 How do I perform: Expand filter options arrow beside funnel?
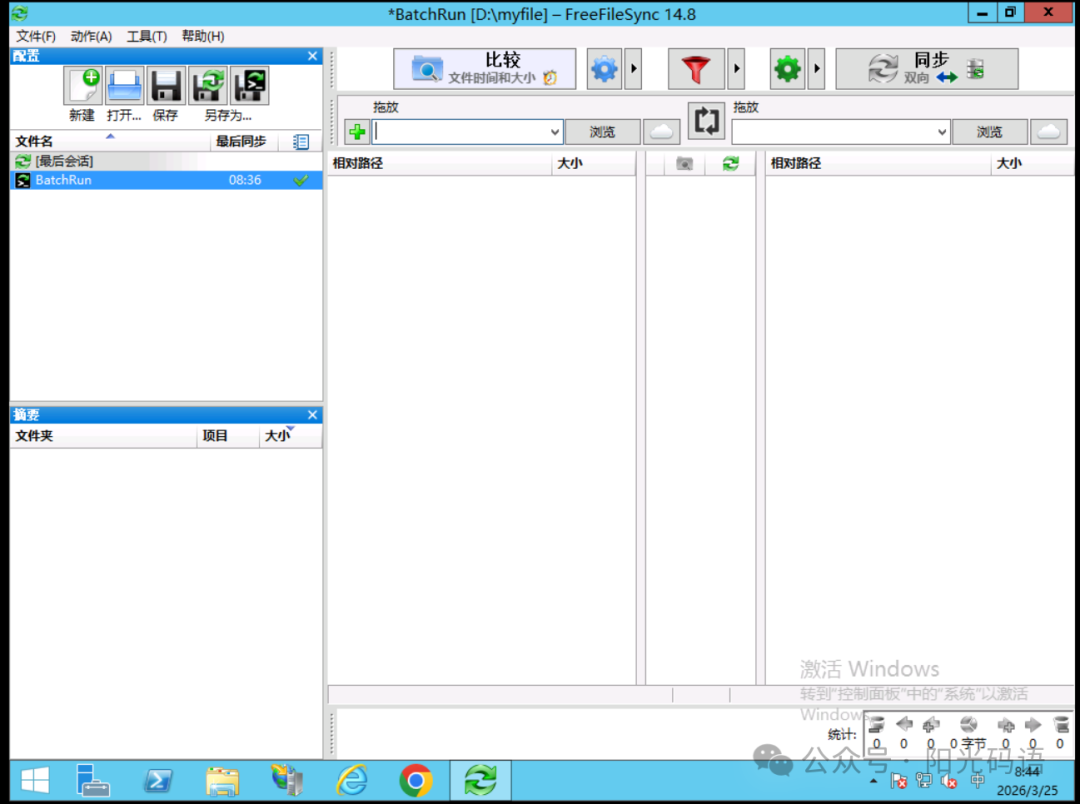[x=736, y=69]
